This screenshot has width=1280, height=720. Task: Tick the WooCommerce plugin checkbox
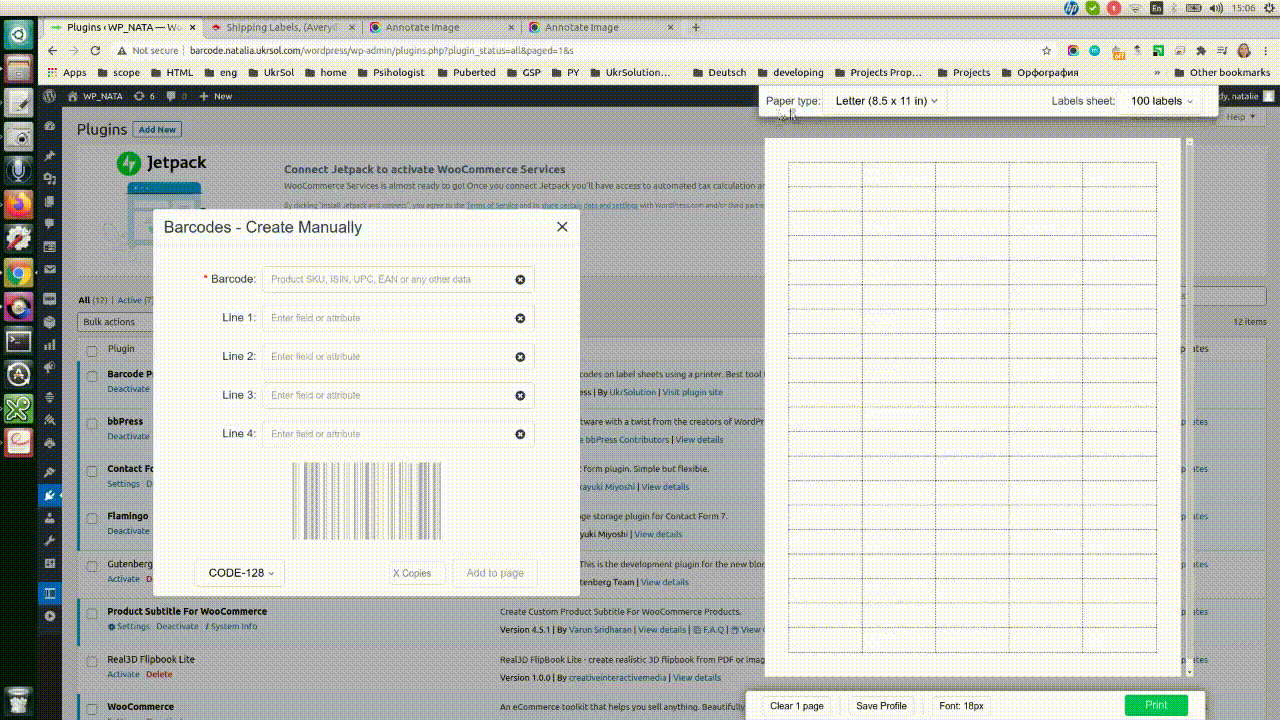[92, 707]
